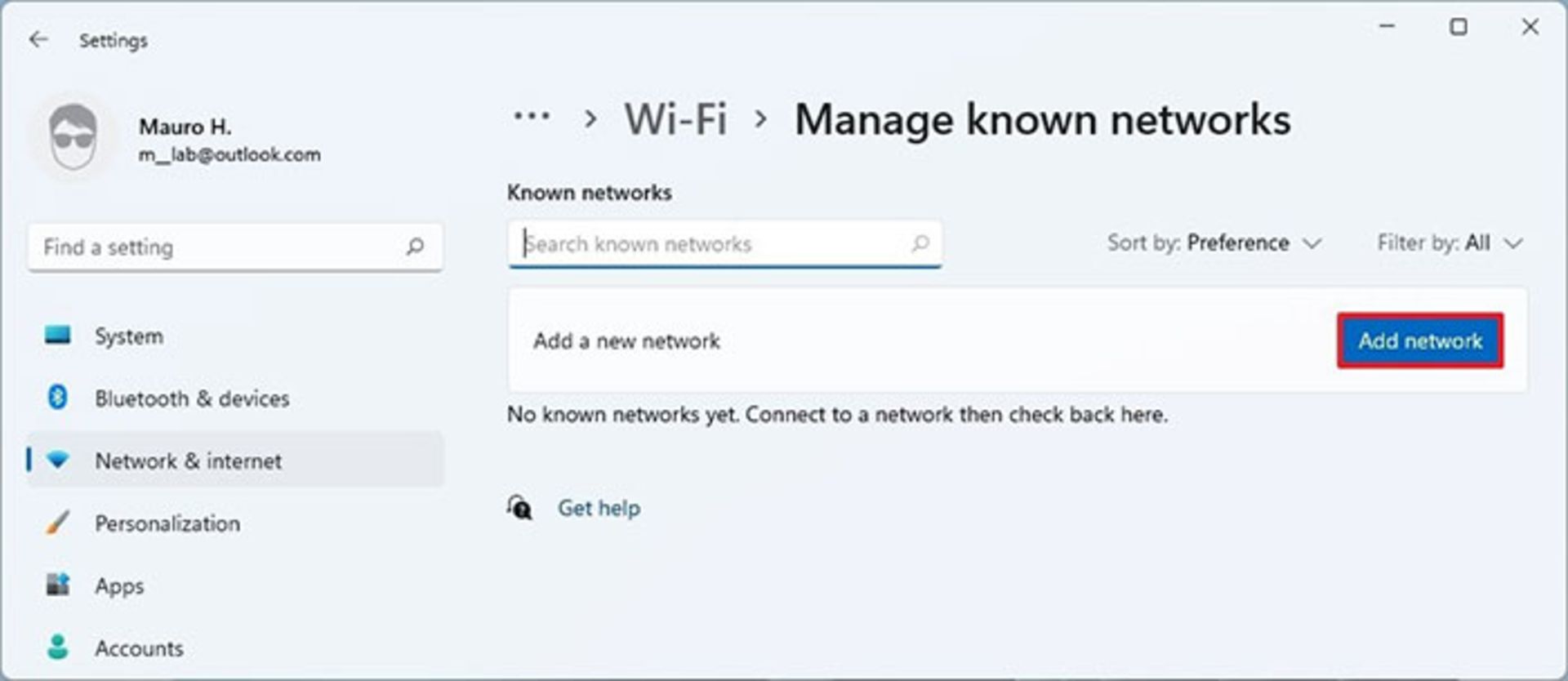The width and height of the screenshot is (1568, 681).
Task: Select Network & internet in sidebar
Action: 188,461
